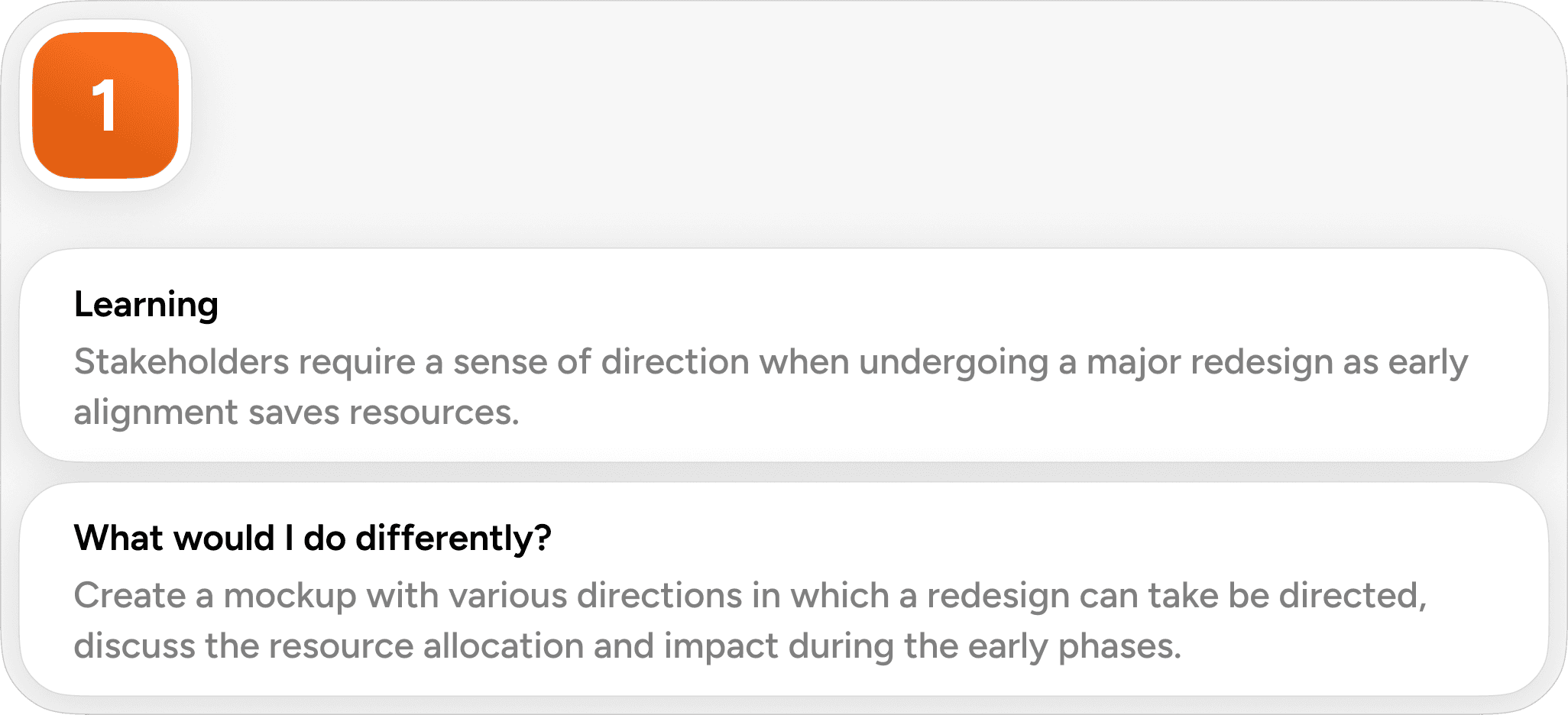Image resolution: width=1568 pixels, height=715 pixels.
Task: Select the line "alignment saves resources."
Action: (296, 413)
